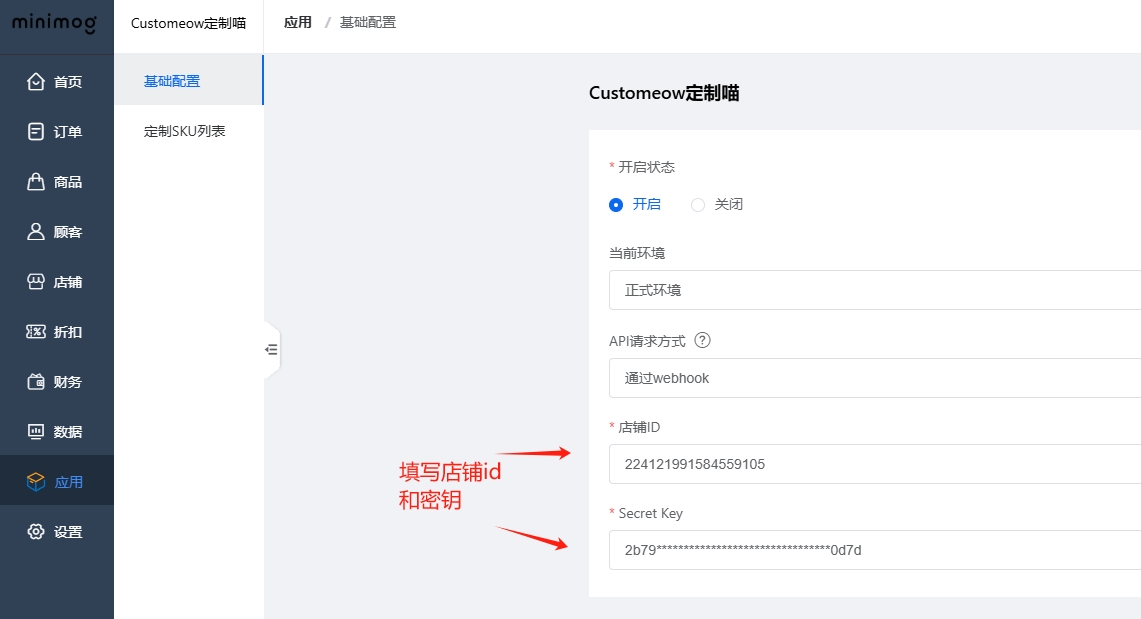Click into the 店铺ID input field

(875, 464)
